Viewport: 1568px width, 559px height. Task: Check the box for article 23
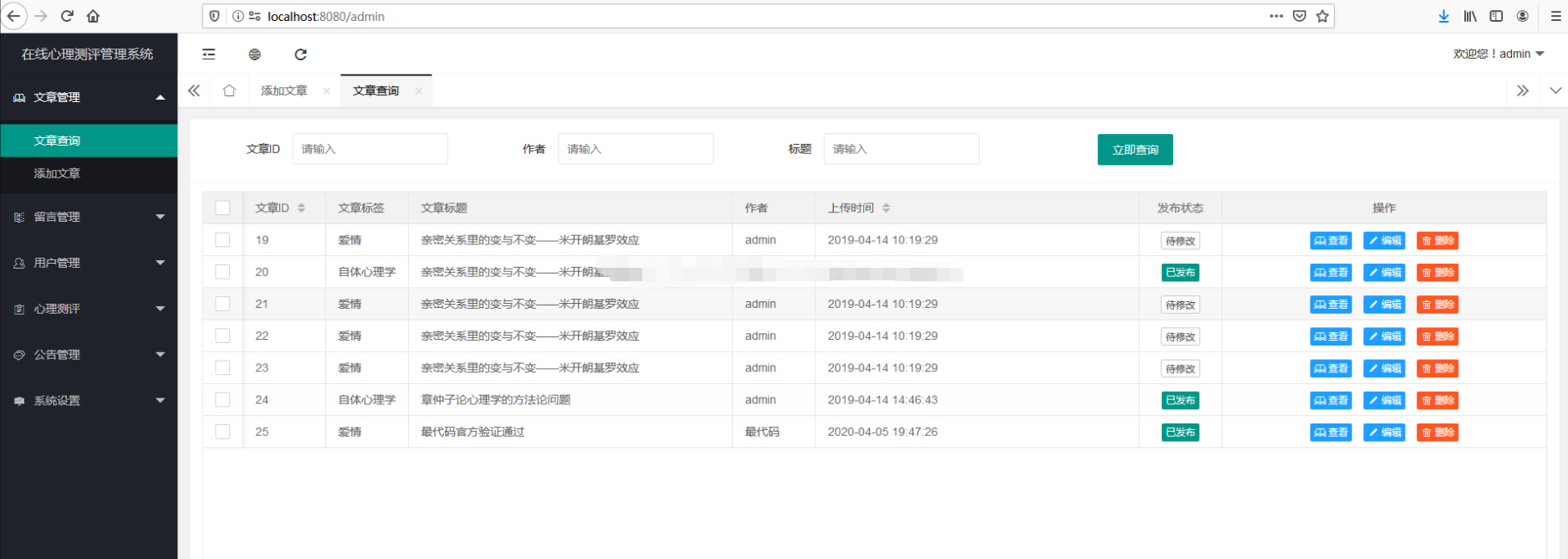(x=222, y=367)
